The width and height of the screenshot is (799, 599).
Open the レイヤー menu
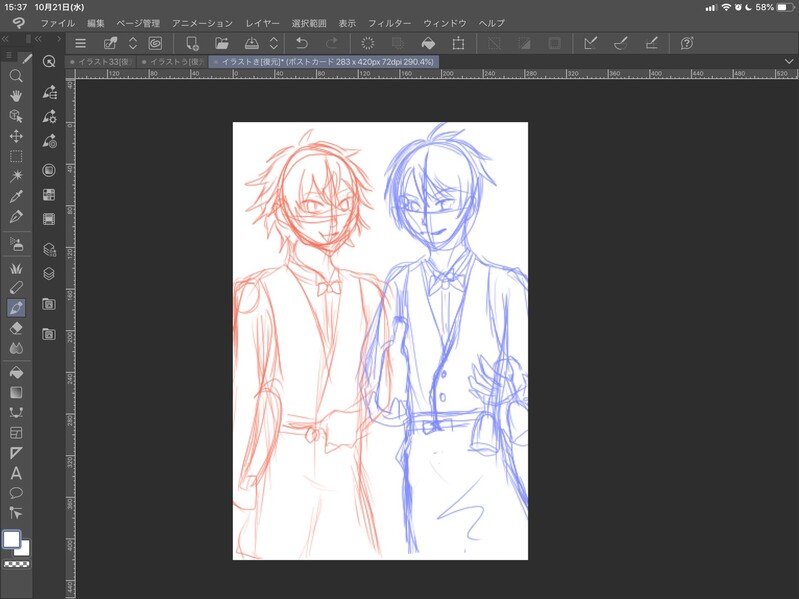click(x=262, y=23)
